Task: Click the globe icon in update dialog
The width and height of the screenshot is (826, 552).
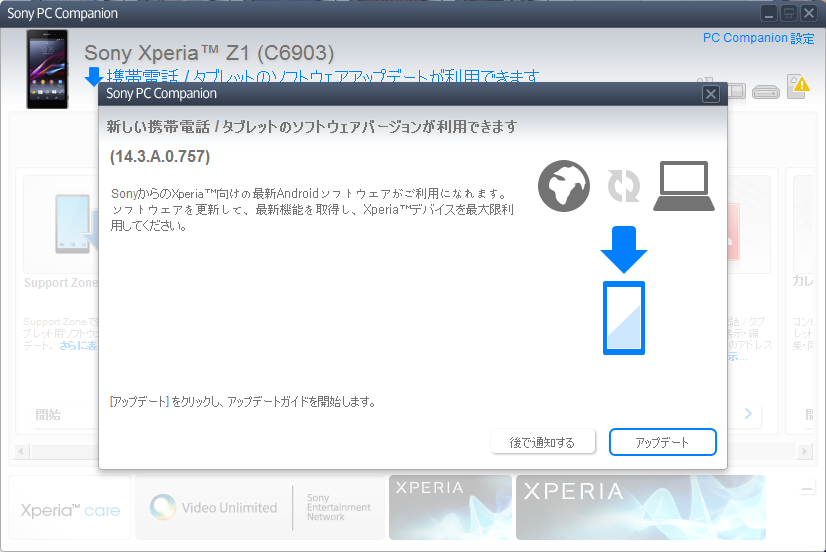Action: coord(564,186)
